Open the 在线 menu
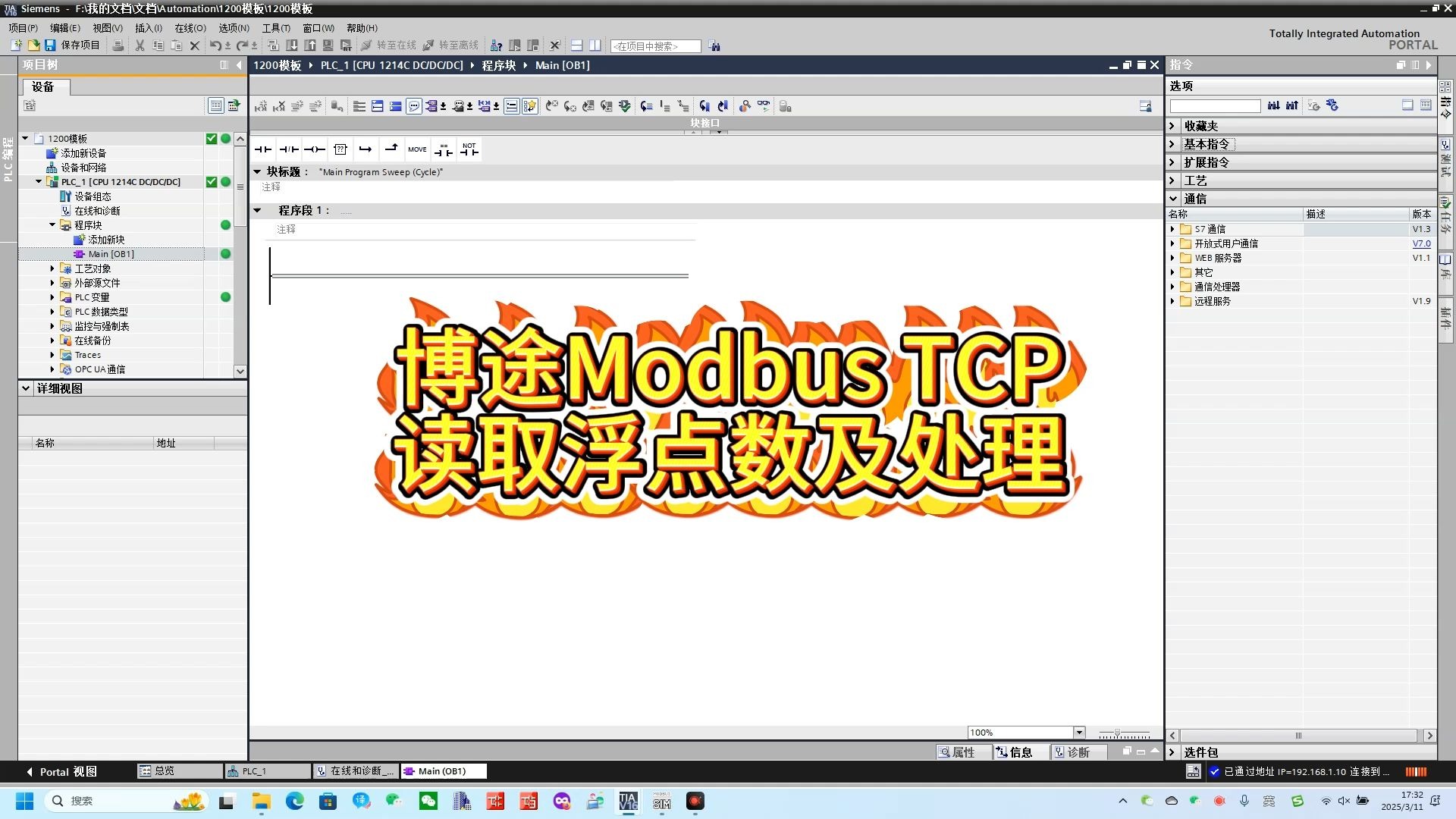The height and width of the screenshot is (819, 1456). tap(190, 28)
